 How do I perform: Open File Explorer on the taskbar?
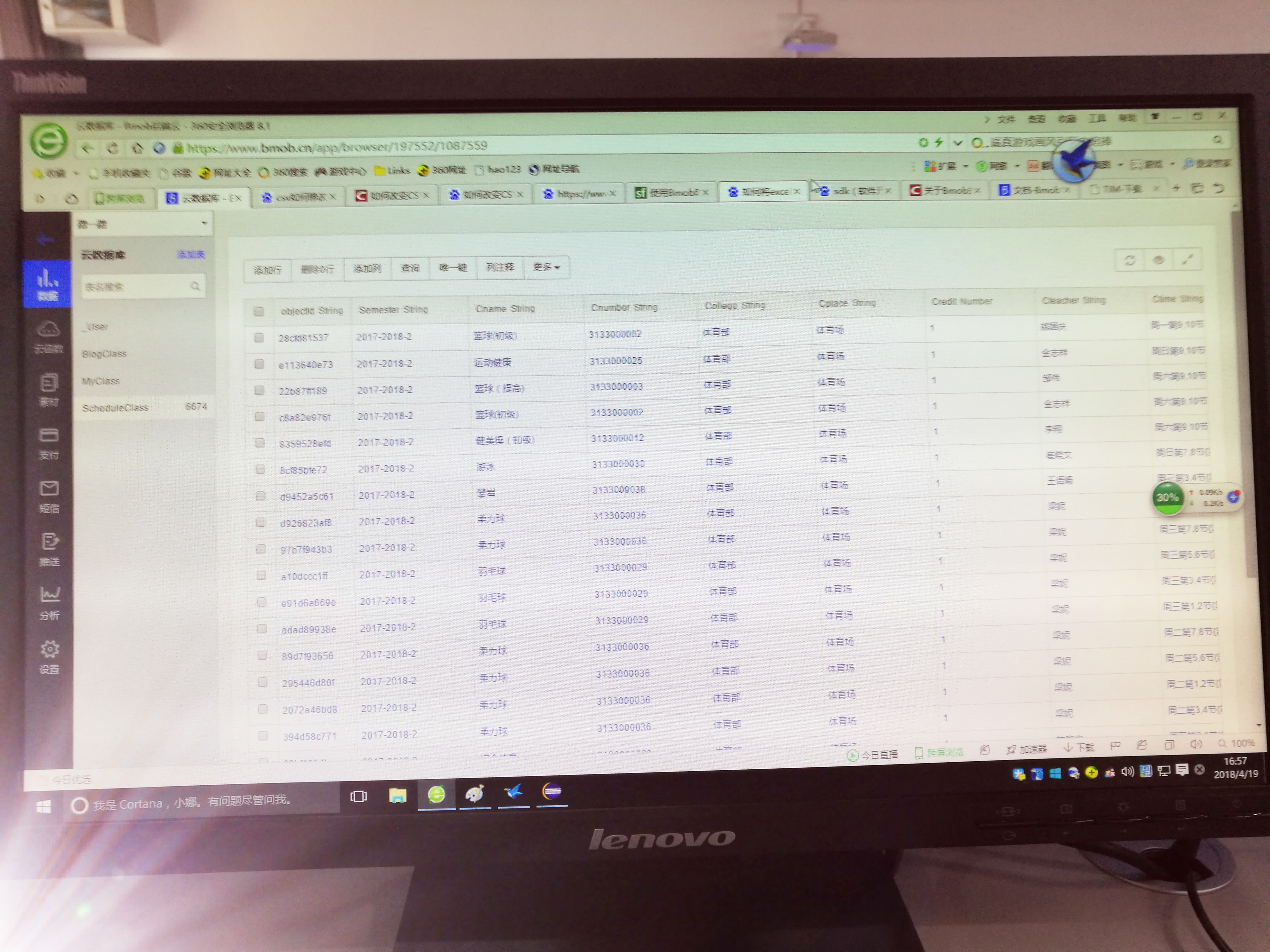click(397, 795)
